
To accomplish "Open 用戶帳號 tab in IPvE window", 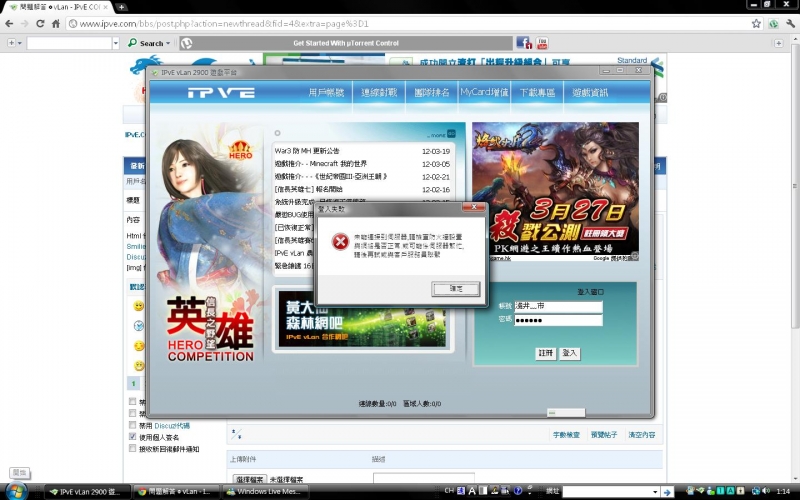I will (327, 92).
